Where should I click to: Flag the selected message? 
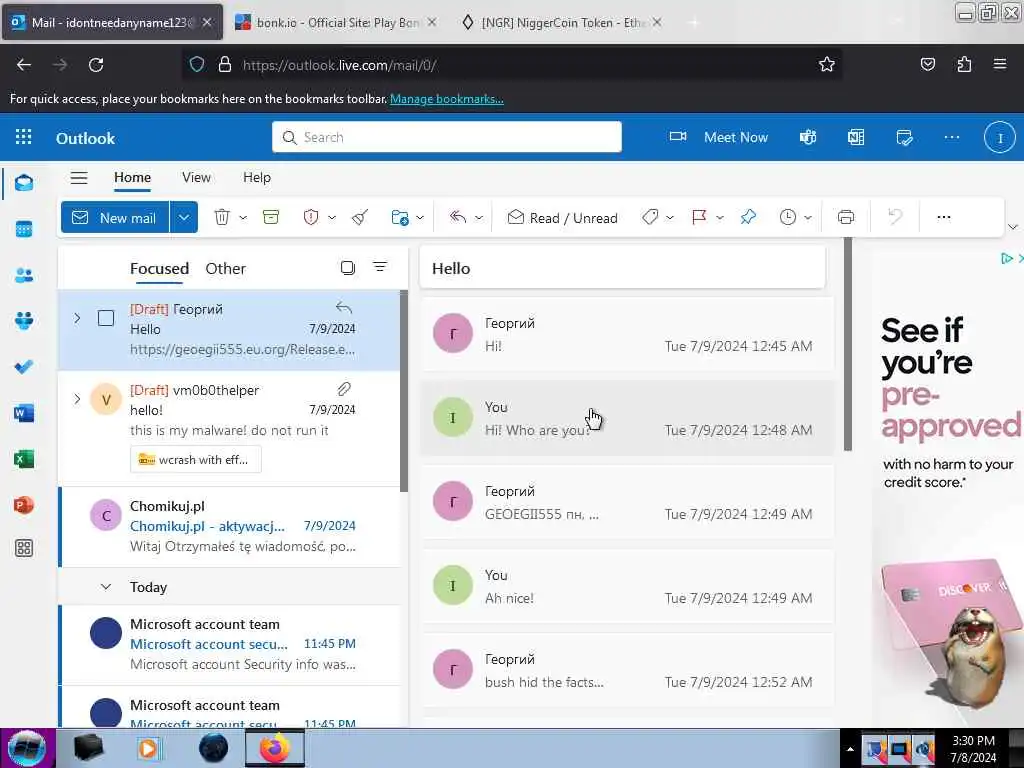[x=699, y=217]
